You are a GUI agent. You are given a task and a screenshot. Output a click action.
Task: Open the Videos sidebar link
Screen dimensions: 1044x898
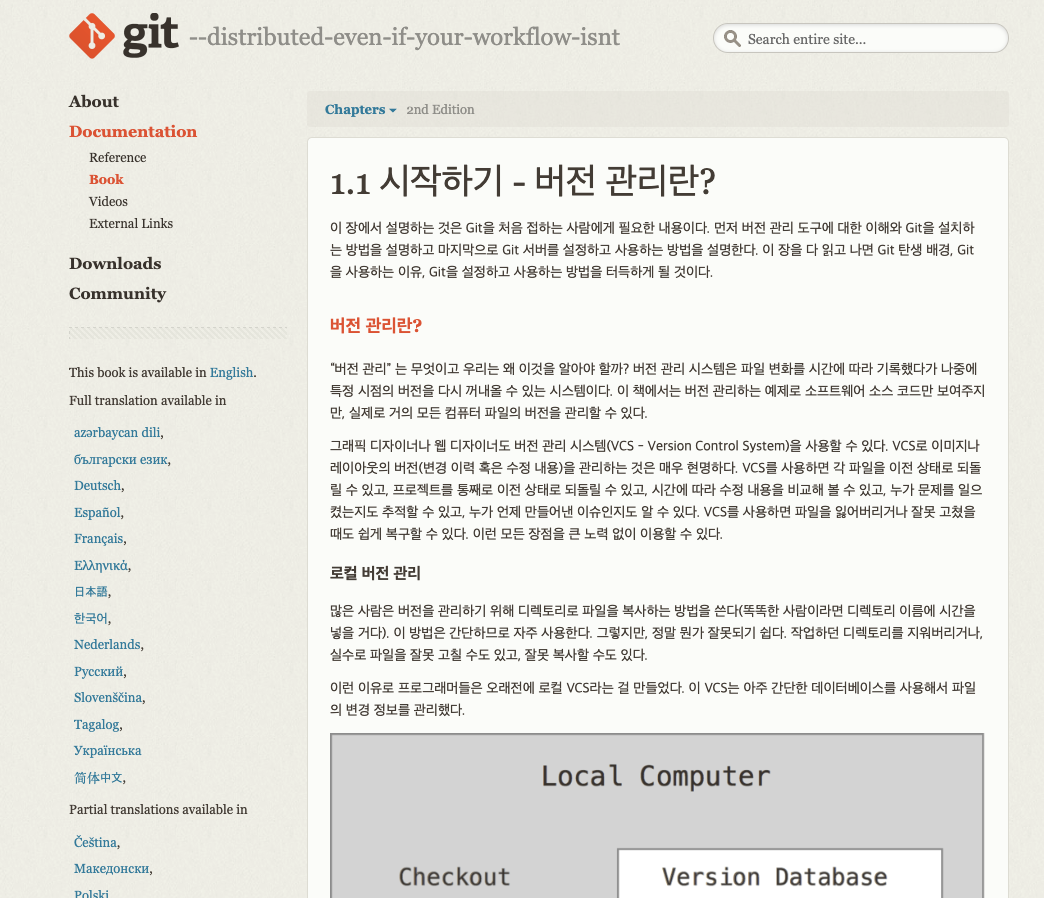pos(109,201)
